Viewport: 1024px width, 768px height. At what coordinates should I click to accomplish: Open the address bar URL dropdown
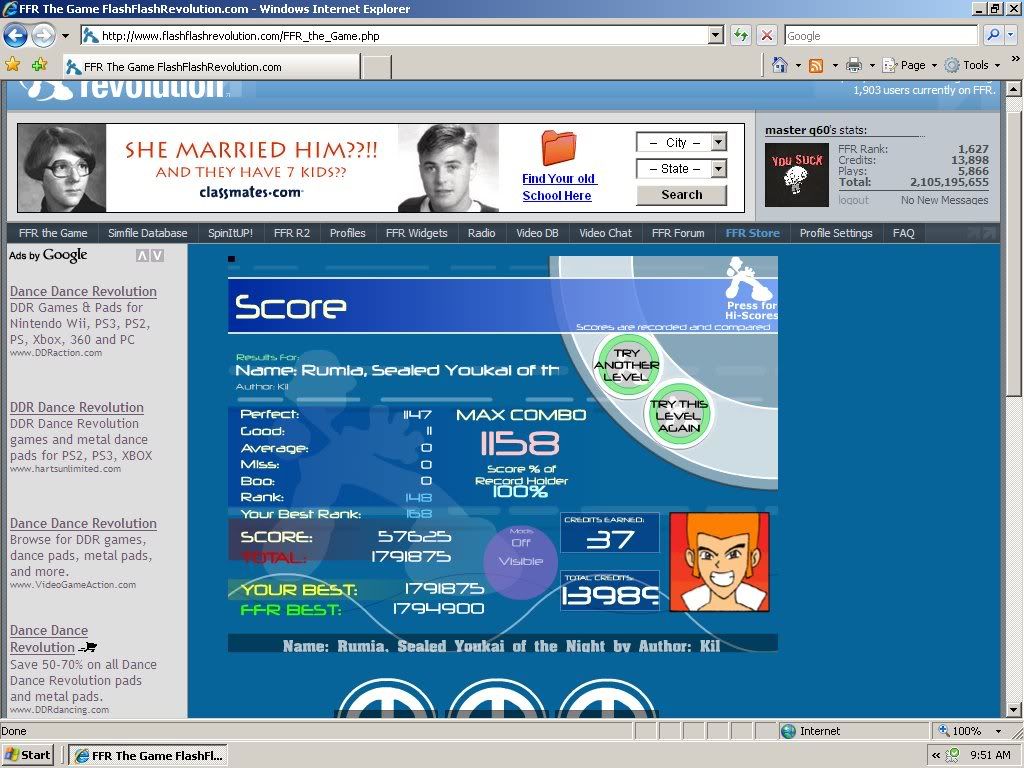(x=715, y=35)
